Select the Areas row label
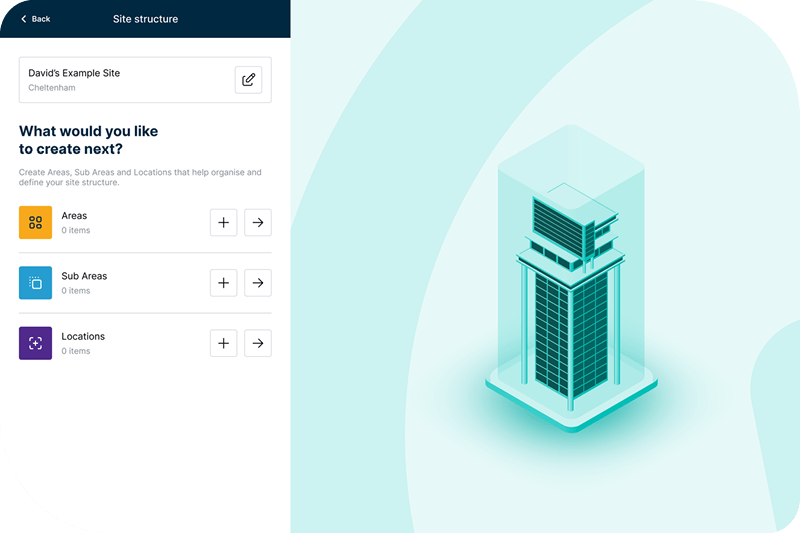The image size is (800, 533). (74, 216)
